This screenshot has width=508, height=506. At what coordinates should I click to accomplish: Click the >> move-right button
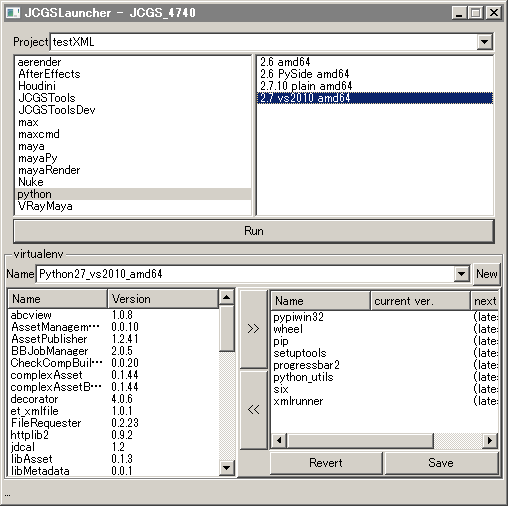pos(254,329)
